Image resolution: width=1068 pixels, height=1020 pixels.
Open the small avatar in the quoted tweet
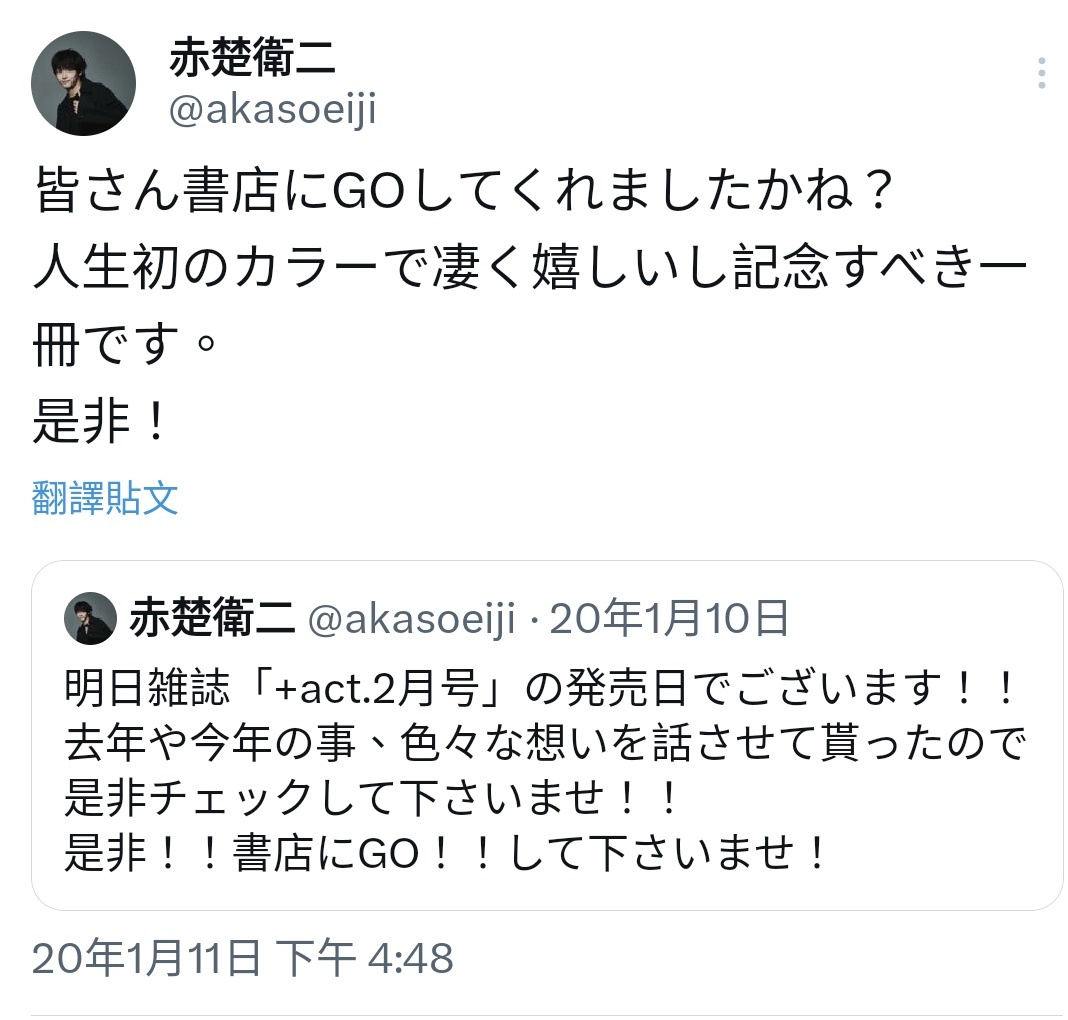pyautogui.click(x=90, y=618)
